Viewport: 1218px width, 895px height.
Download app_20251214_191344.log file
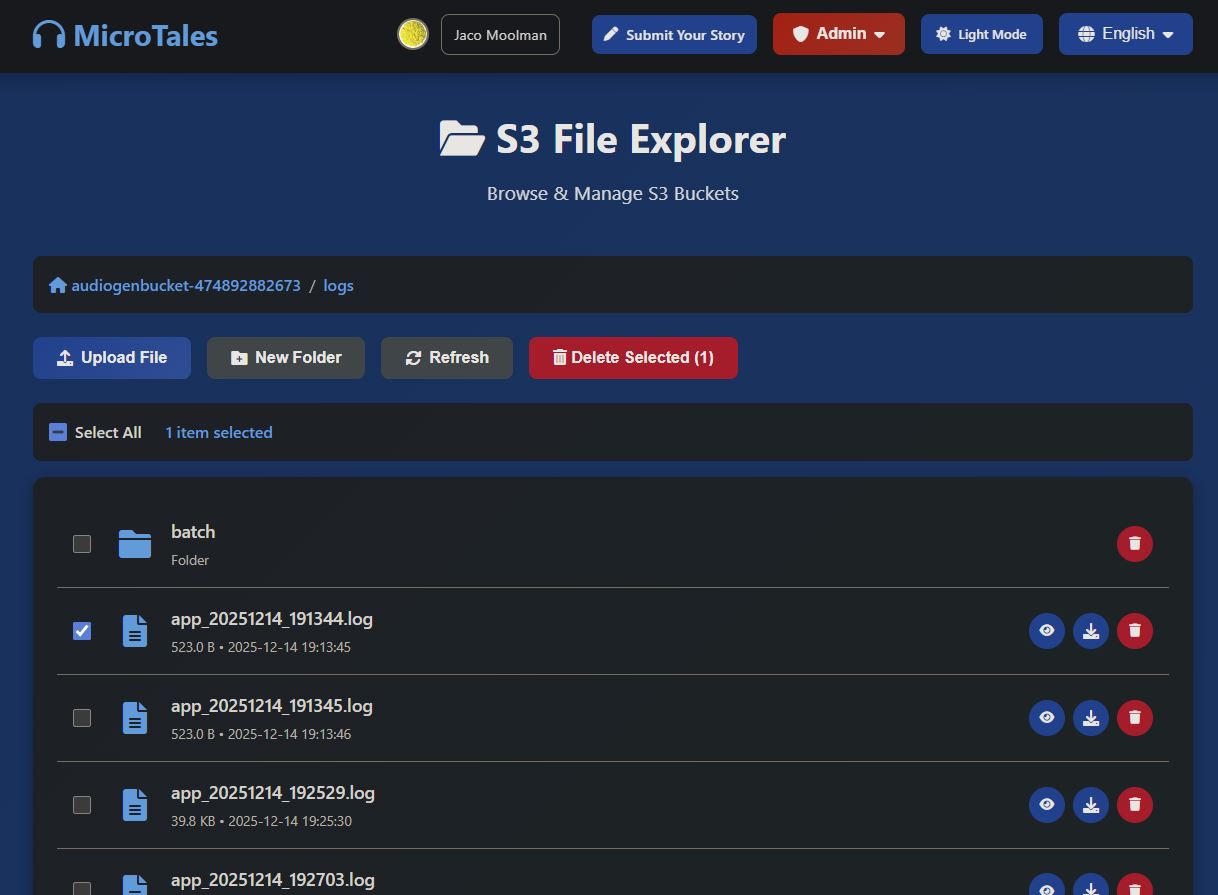1090,631
